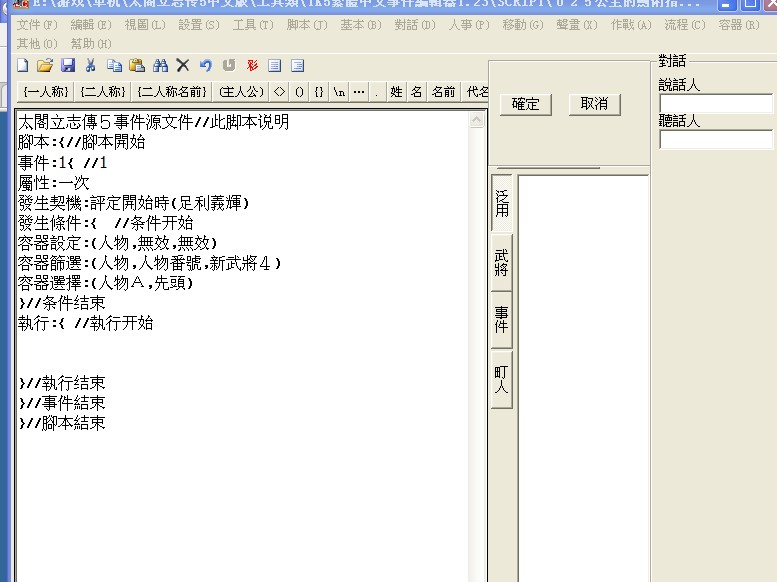Viewport: 777px width, 582px height.
Task: Insert the ellipsis … symbol
Action: click(x=359, y=92)
